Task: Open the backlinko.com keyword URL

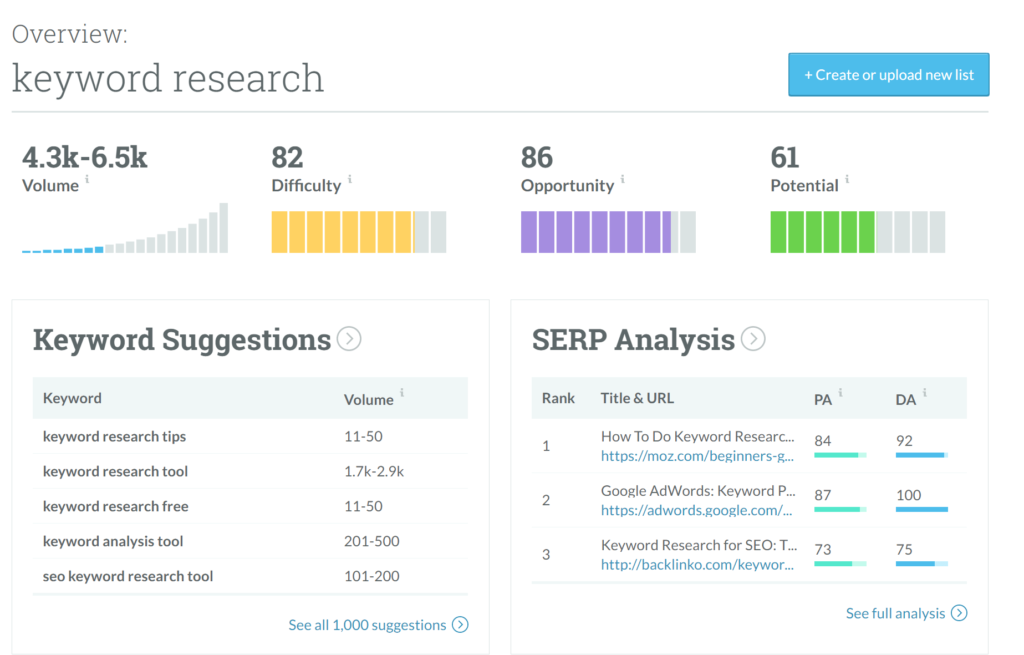Action: pyautogui.click(x=697, y=565)
